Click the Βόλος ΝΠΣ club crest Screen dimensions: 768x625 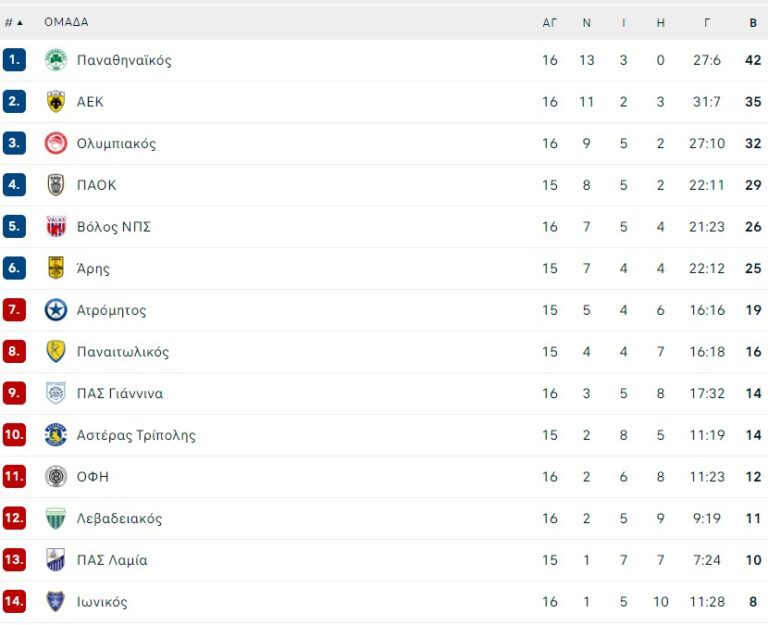(56, 227)
